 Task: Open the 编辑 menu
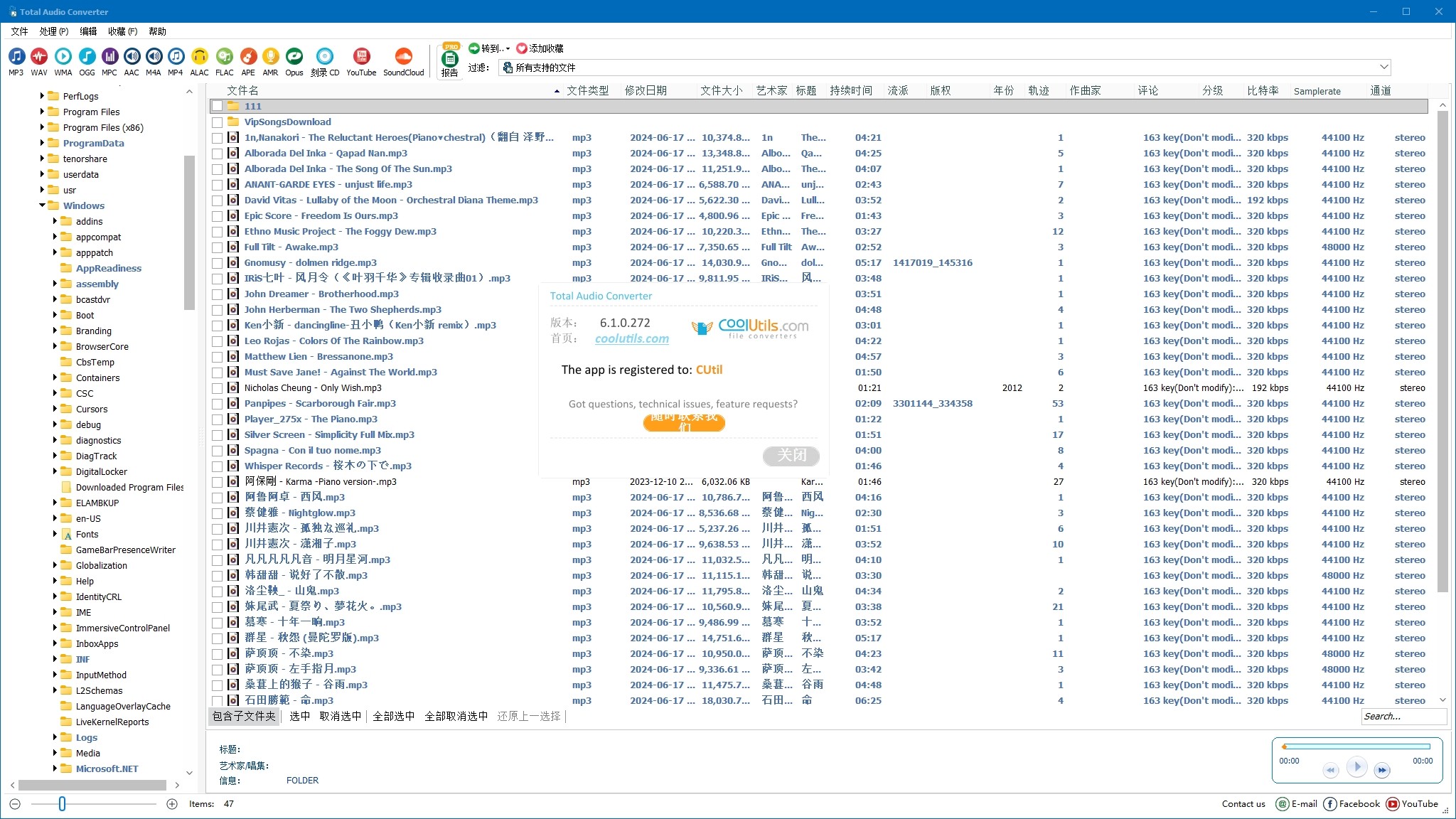(88, 31)
